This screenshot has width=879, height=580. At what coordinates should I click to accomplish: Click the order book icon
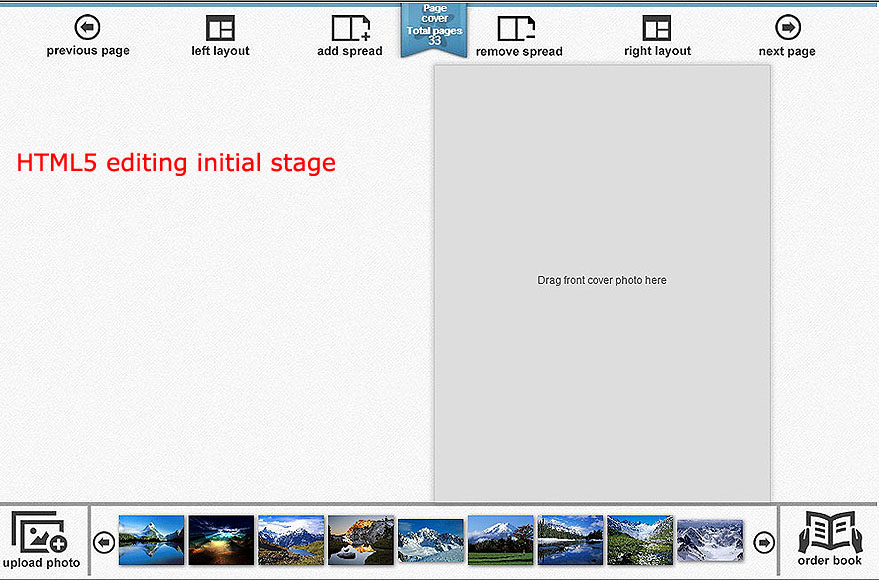pos(830,531)
